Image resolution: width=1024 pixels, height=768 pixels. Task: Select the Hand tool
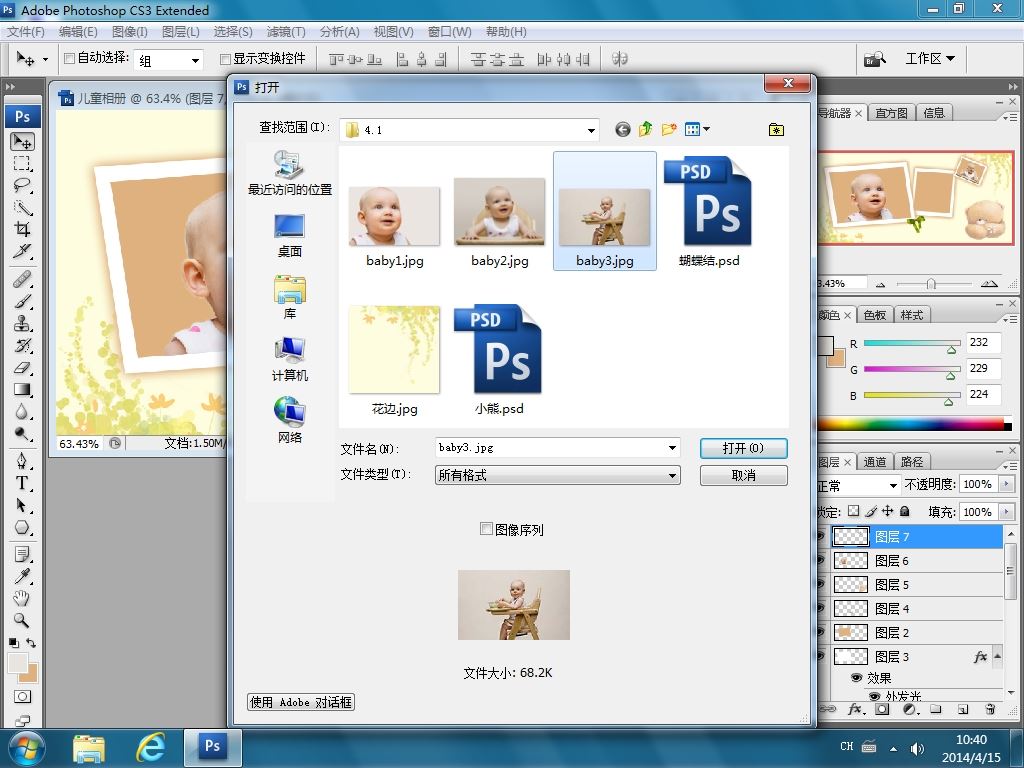point(22,598)
